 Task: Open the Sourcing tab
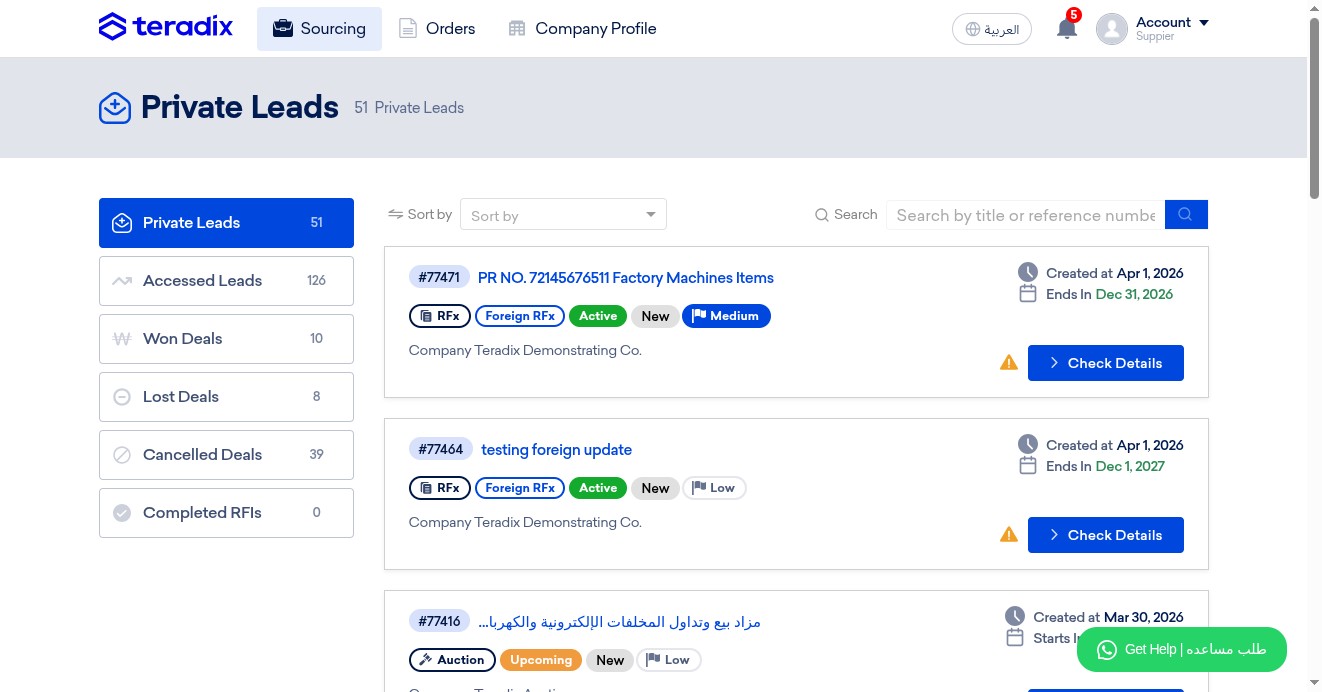[x=319, y=28]
